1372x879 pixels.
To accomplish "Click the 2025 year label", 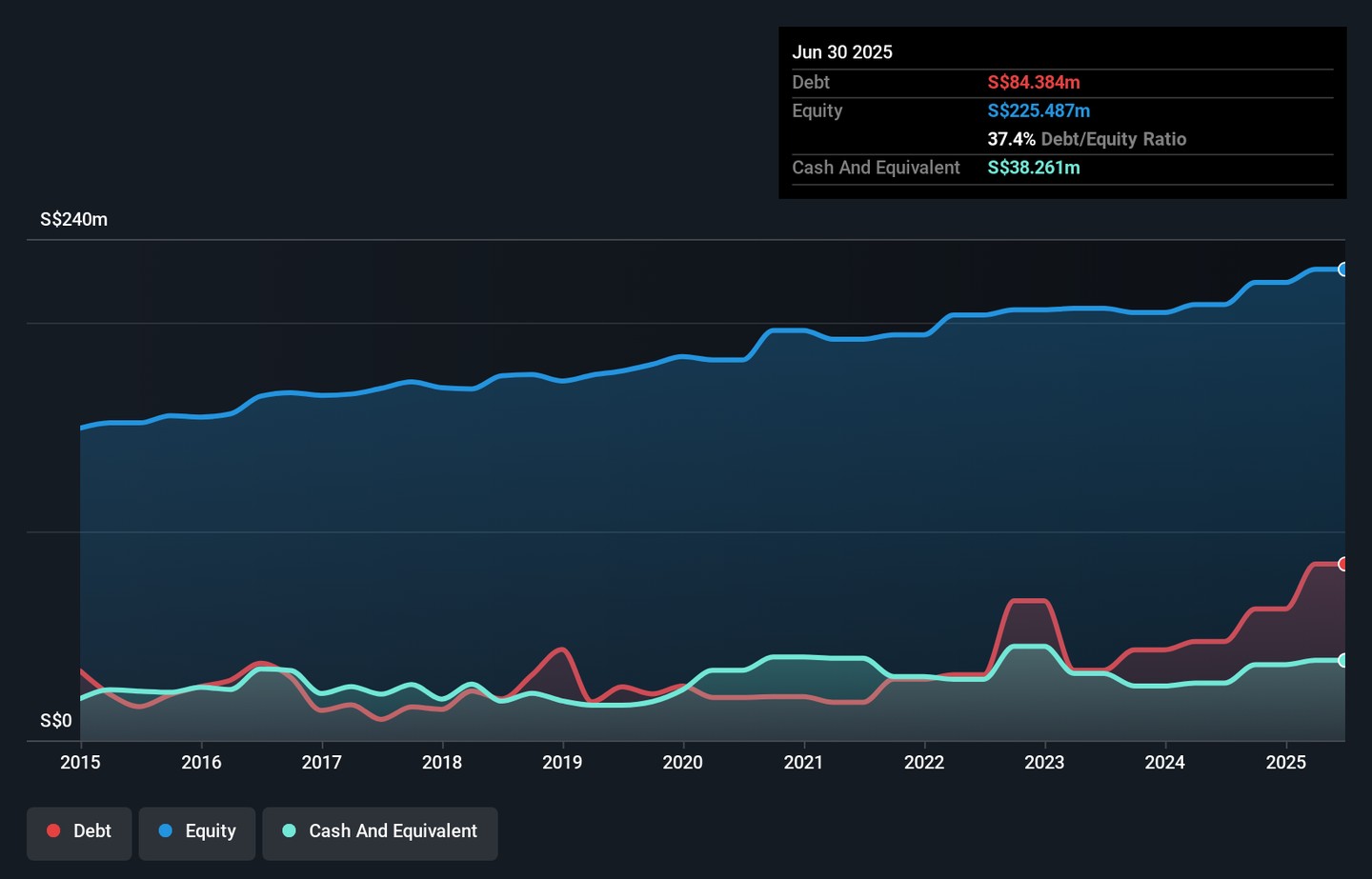I will click(x=1285, y=762).
